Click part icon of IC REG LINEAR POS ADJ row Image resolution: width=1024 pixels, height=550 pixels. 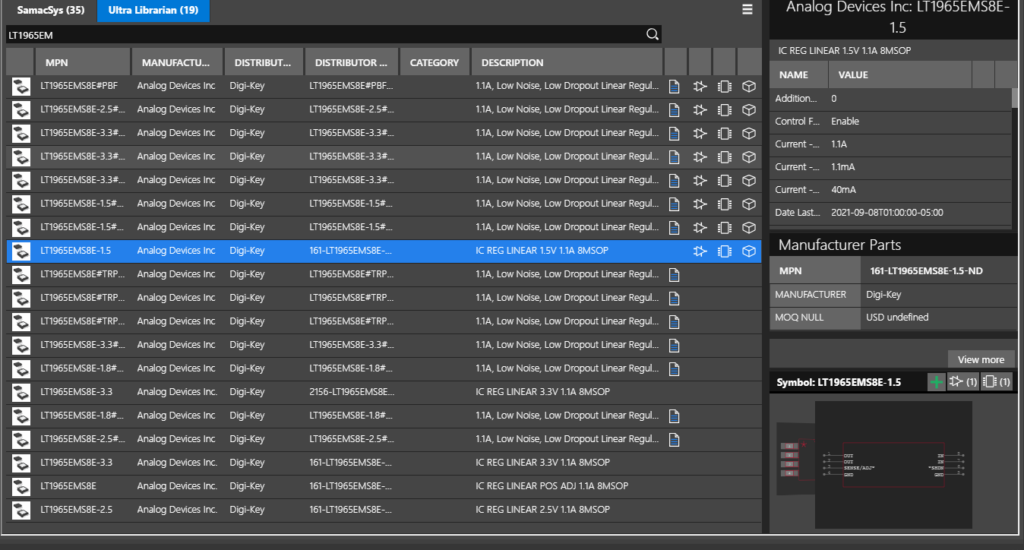click(x=21, y=486)
